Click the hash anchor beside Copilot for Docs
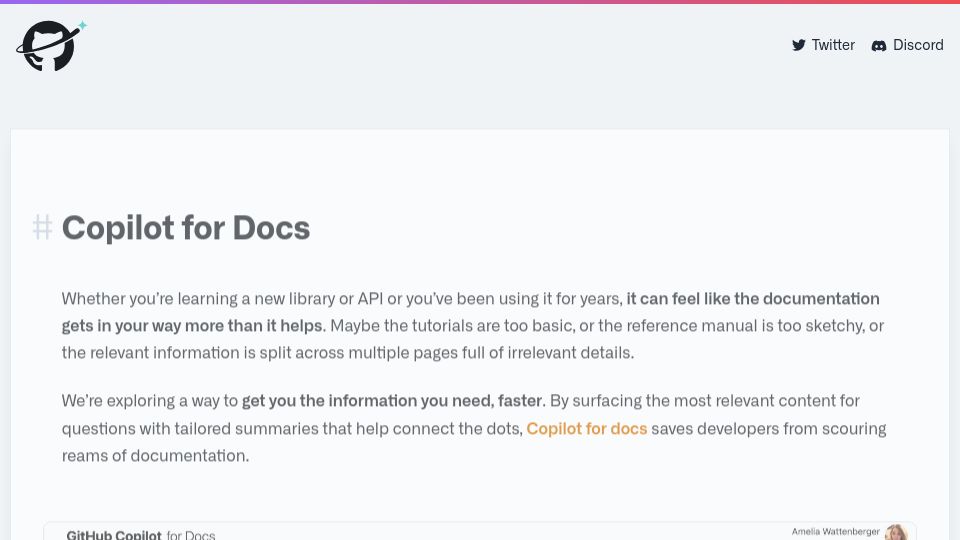Image resolution: width=960 pixels, height=540 pixels. point(42,227)
